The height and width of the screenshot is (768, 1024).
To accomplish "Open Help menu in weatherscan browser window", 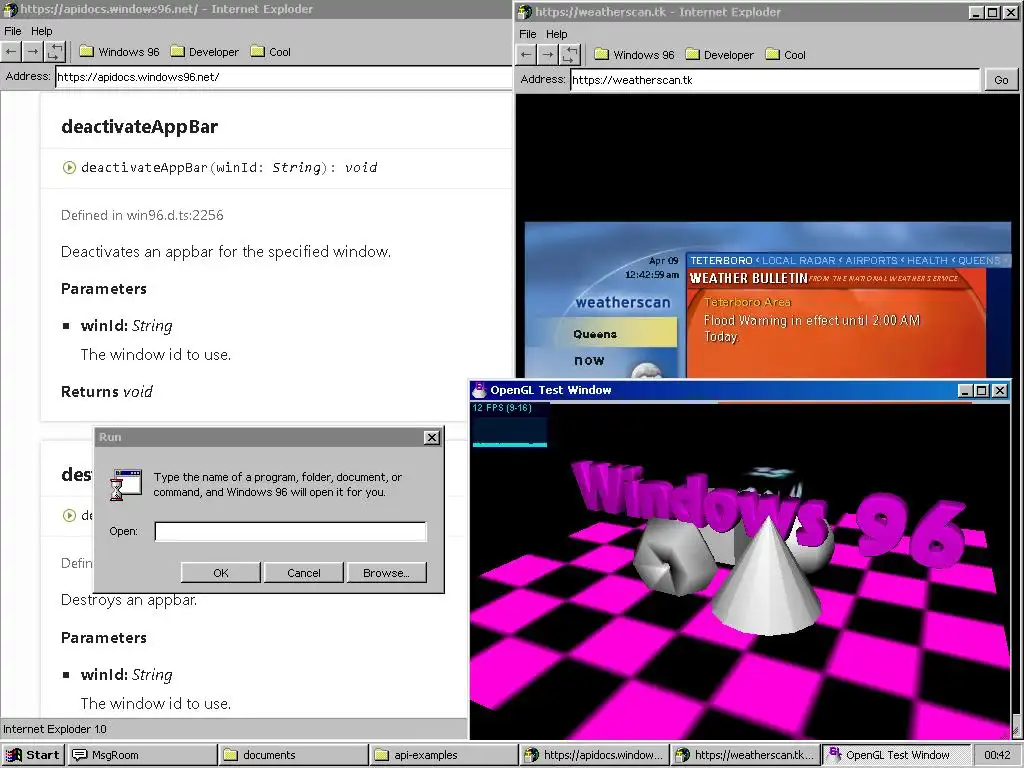I will coord(557,34).
